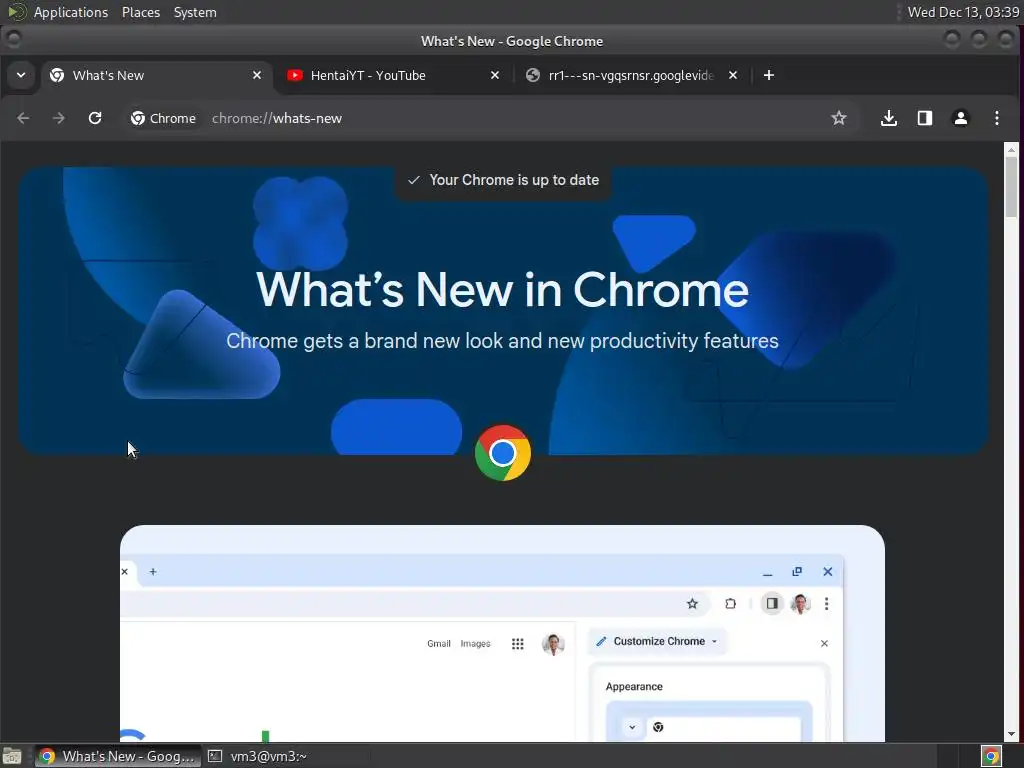This screenshot has width=1024, height=768.
Task: Close the Customize Chrome panel in illustration
Action: [824, 643]
